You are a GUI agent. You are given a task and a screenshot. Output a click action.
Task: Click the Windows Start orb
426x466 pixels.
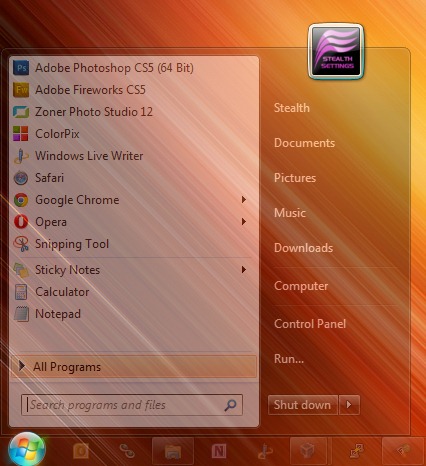coord(27,450)
